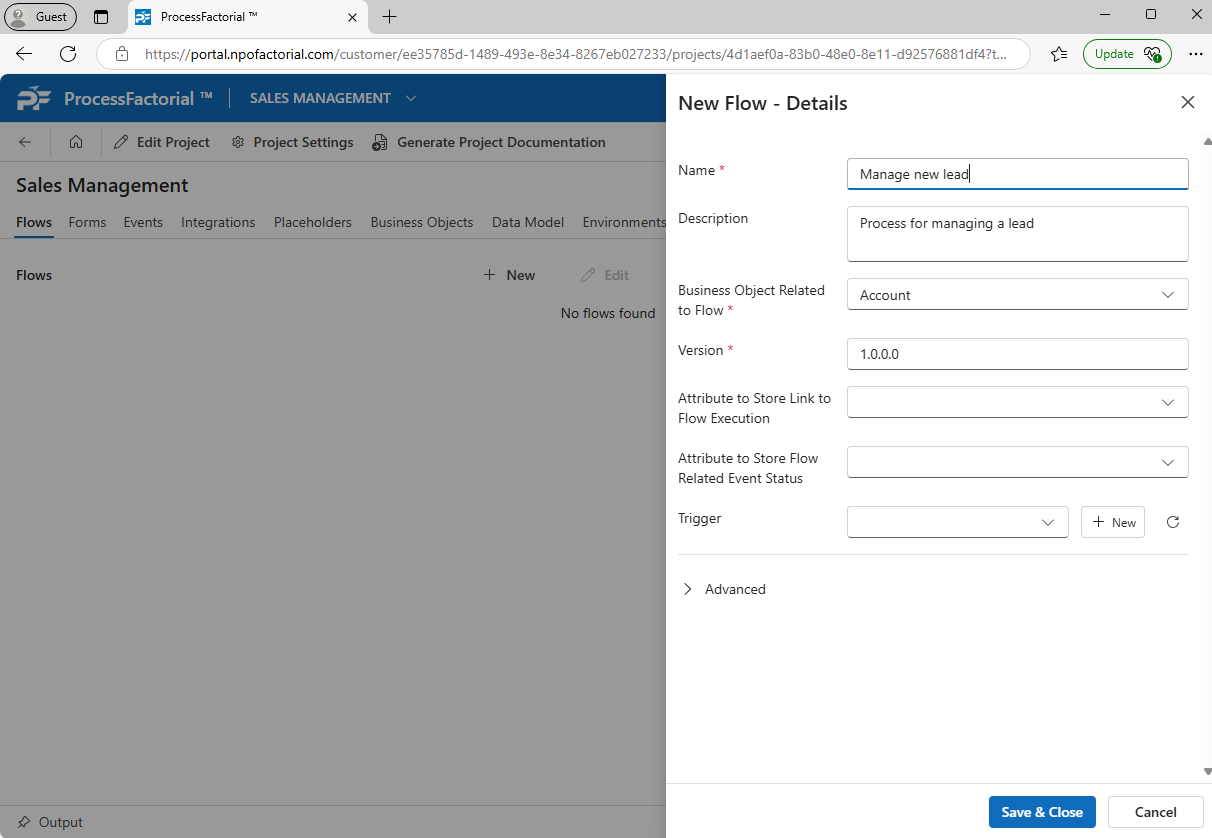Open a new browser tab
Image resolution: width=1212 pixels, height=838 pixels.
point(389,17)
